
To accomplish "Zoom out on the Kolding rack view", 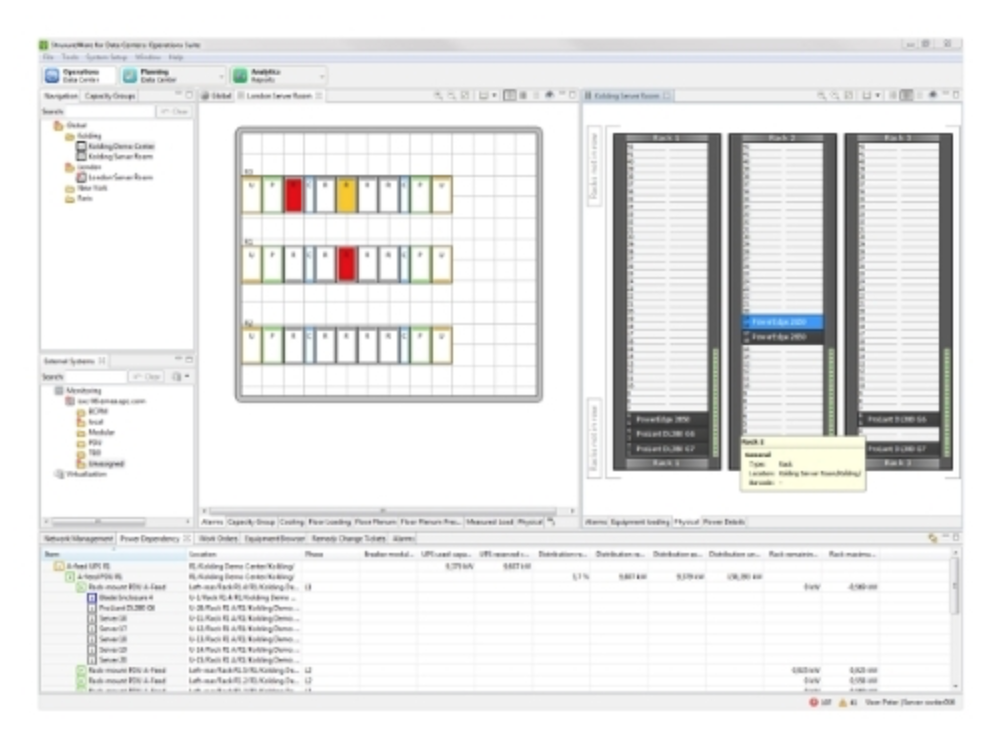I will coord(835,95).
